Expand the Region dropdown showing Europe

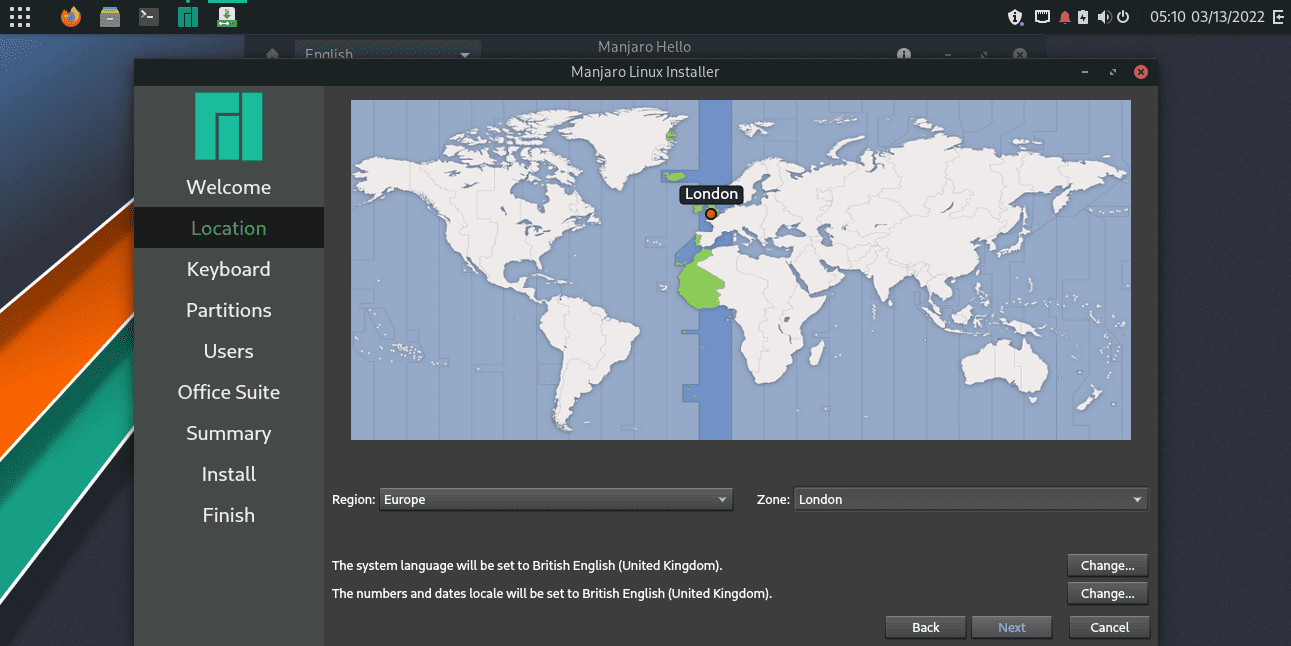(556, 499)
